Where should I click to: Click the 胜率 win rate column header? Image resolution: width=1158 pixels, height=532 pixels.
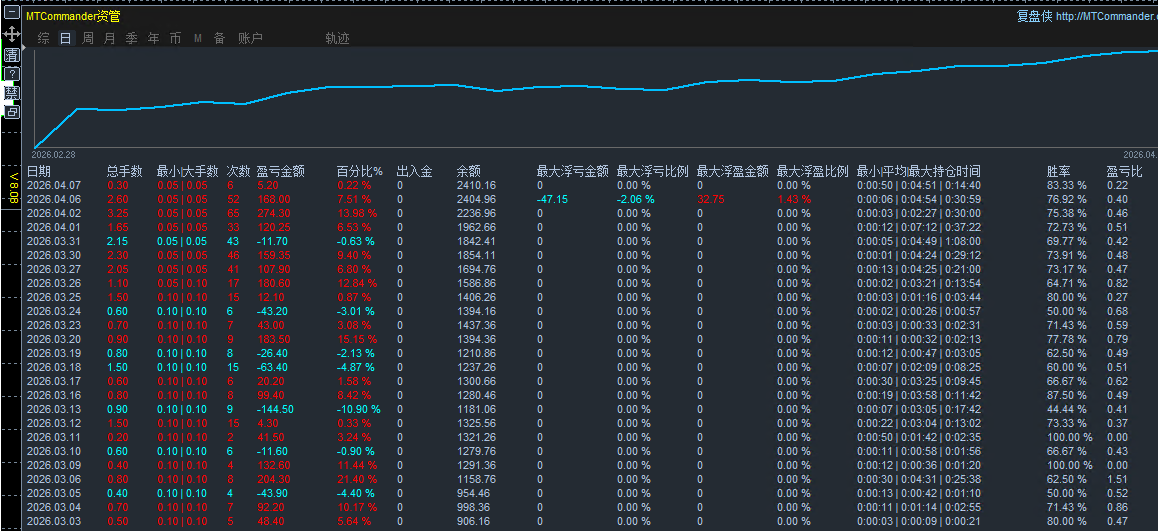pyautogui.click(x=1058, y=171)
